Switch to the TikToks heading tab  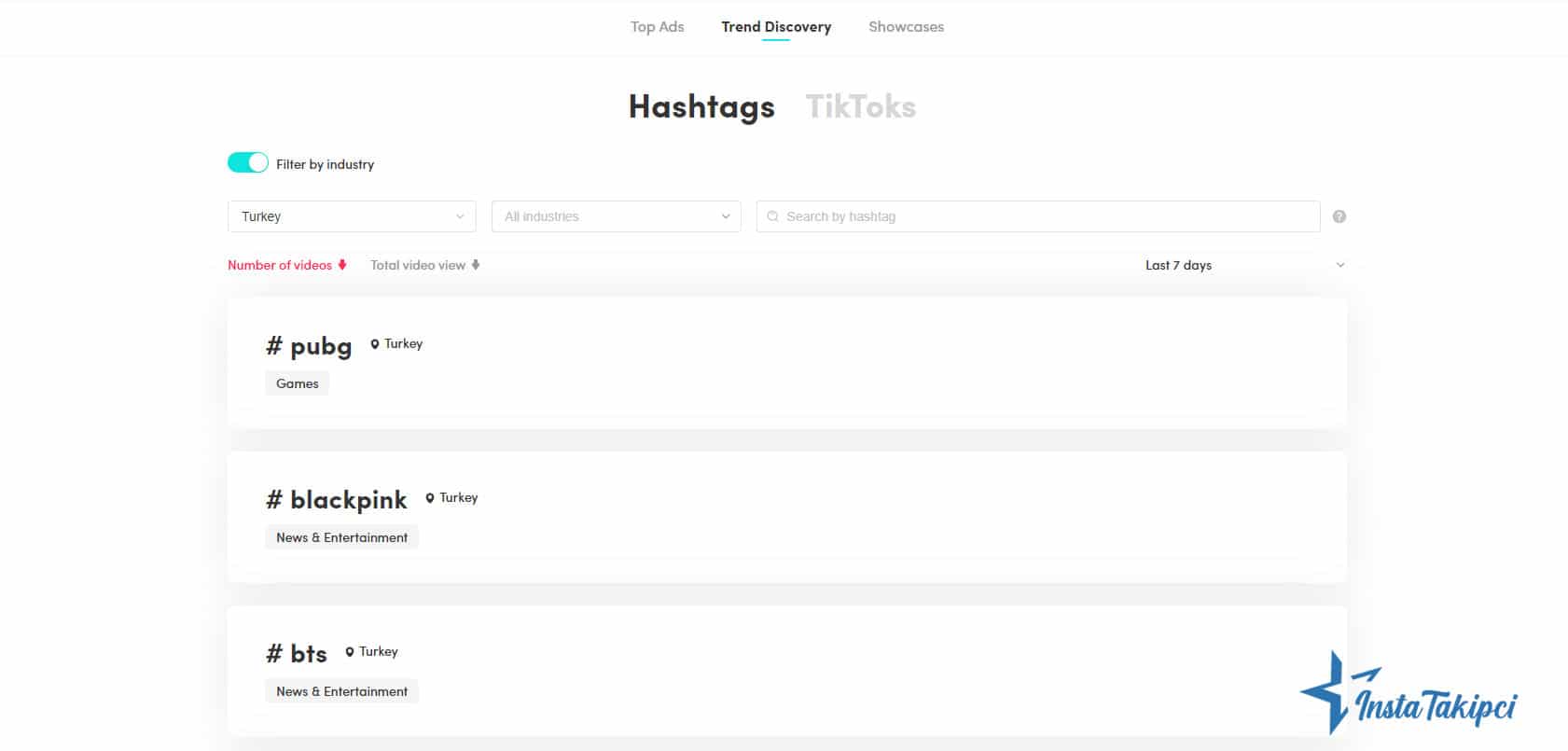[860, 106]
